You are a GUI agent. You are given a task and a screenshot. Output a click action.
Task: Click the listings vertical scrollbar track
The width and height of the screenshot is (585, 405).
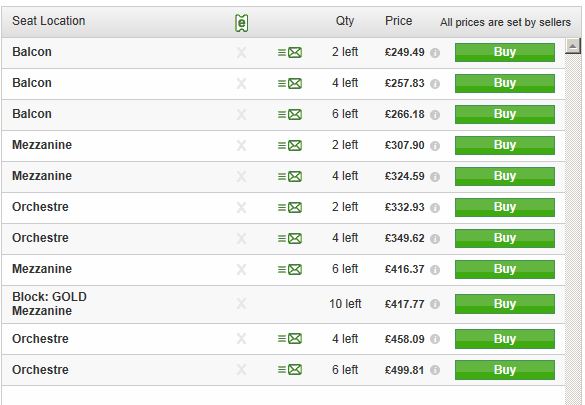(573, 224)
